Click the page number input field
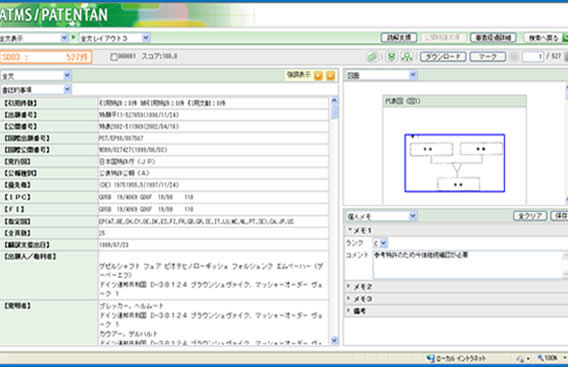 532,57
